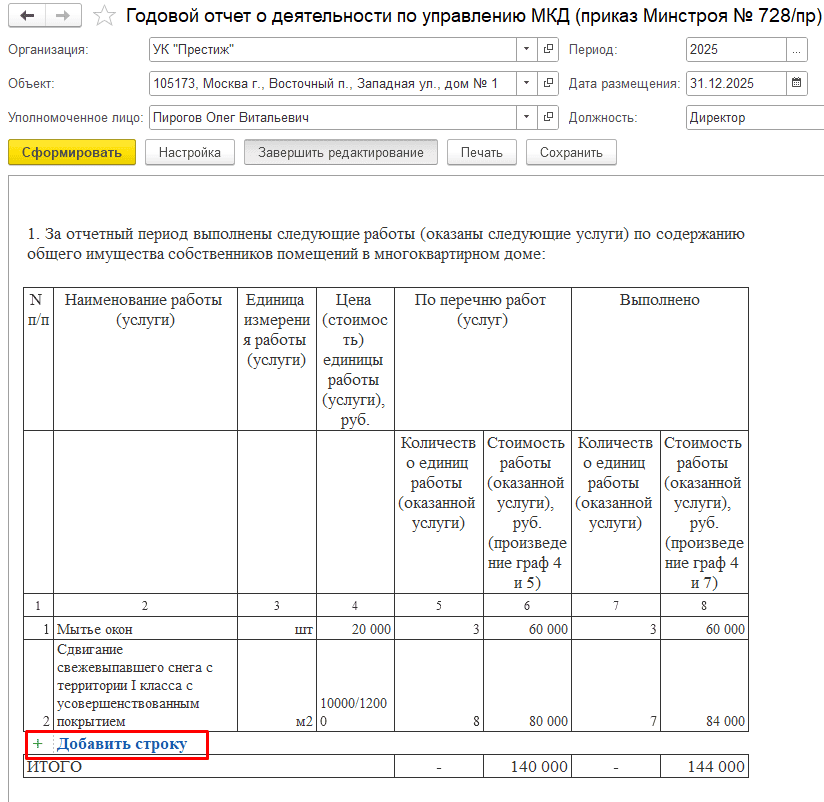Open calendar for Дата размещения
824x802 pixels.
click(797, 83)
